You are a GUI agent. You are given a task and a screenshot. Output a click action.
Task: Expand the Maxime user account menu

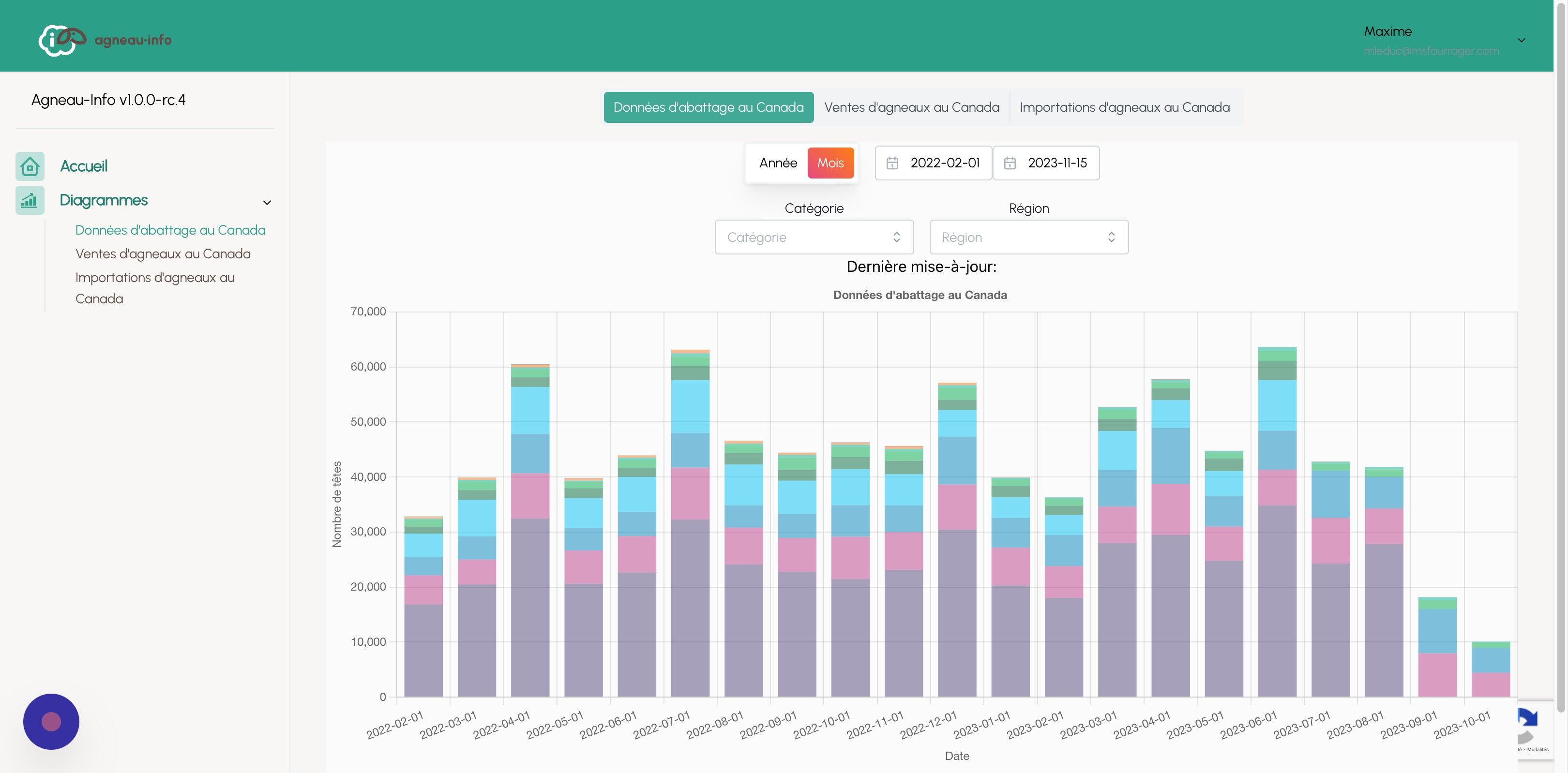1521,40
